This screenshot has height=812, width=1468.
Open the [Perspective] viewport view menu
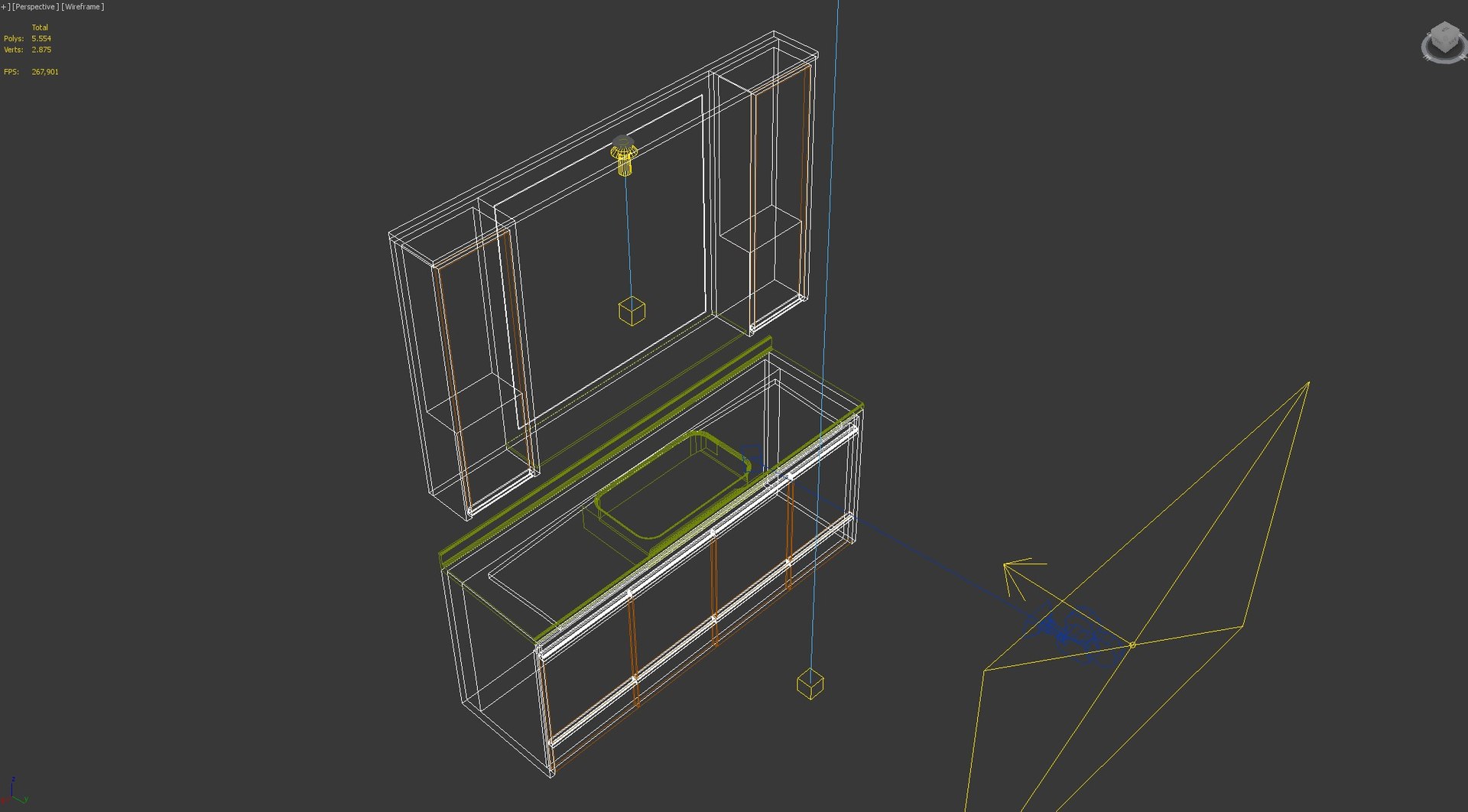pos(35,7)
